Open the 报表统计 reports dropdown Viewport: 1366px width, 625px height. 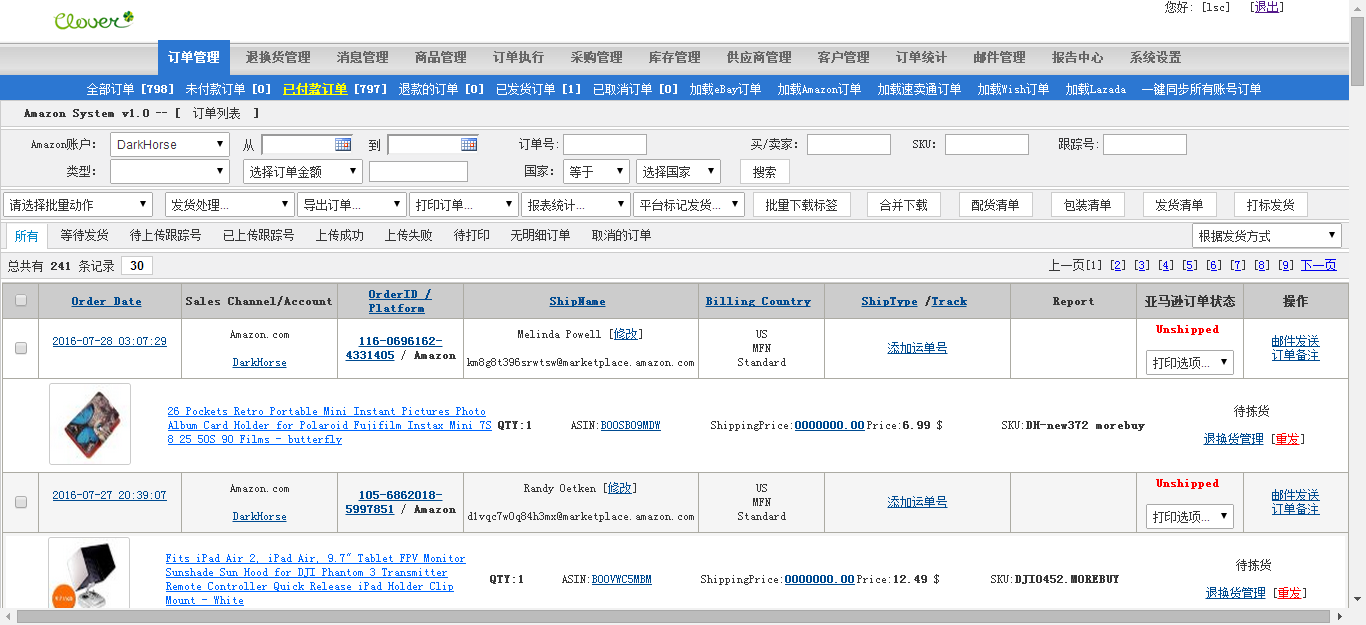575,205
